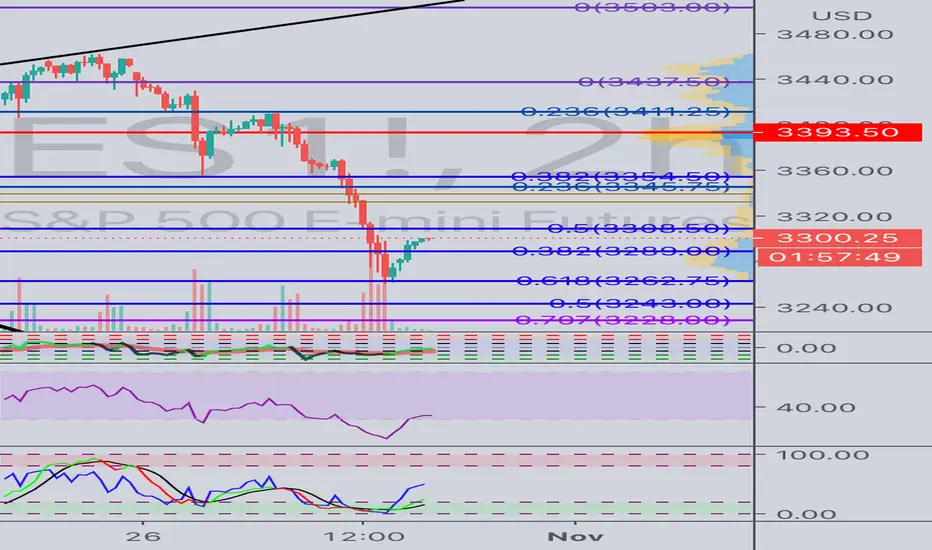Click the 12:00 label on time axis
This screenshot has width=932, height=550.
tap(364, 536)
